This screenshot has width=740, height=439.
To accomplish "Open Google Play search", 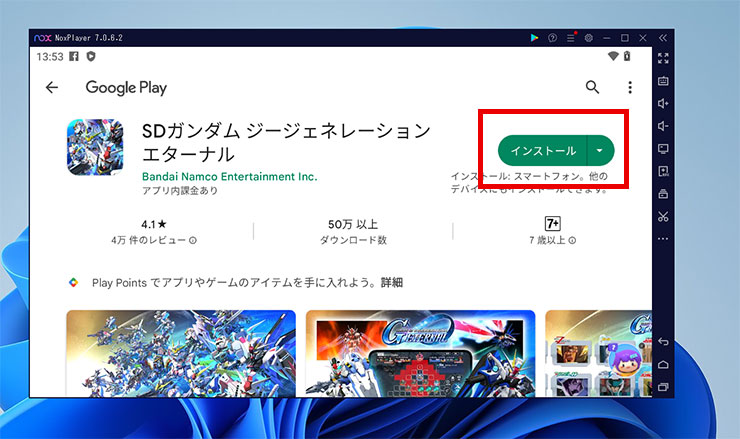I will [x=592, y=87].
